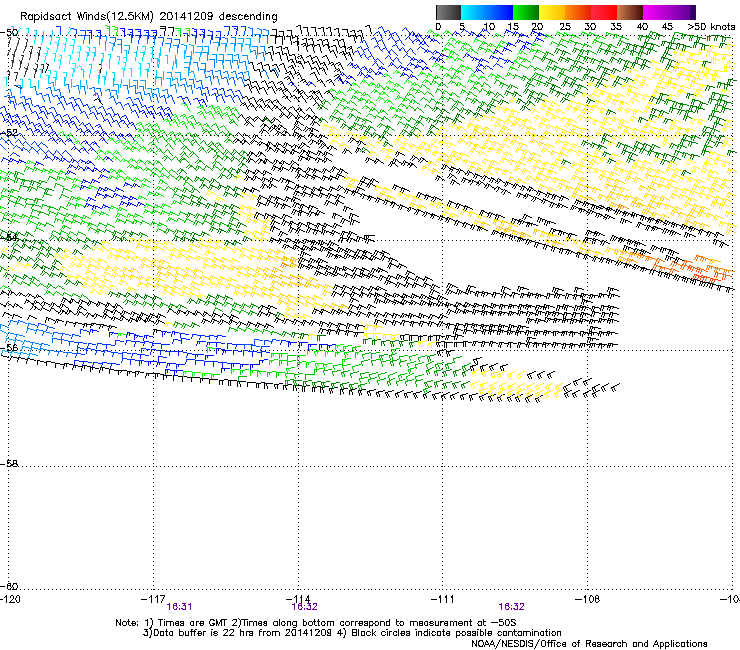The height and width of the screenshot is (650, 740).
Task: Click the '-114' longitude axis label
Action: (x=298, y=599)
